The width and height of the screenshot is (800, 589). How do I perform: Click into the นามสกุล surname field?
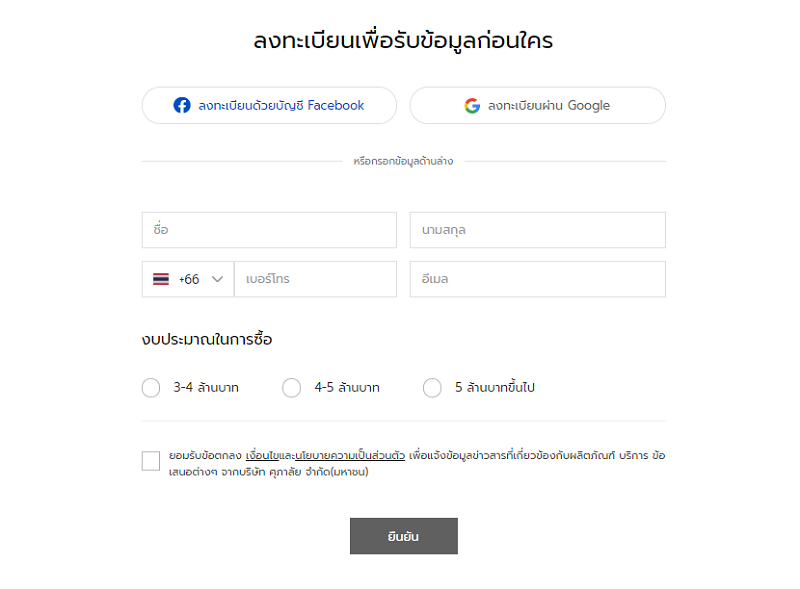click(x=537, y=230)
